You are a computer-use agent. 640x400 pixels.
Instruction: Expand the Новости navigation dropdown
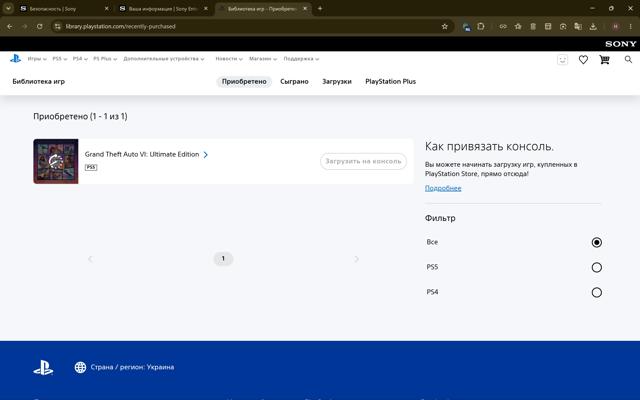point(229,59)
